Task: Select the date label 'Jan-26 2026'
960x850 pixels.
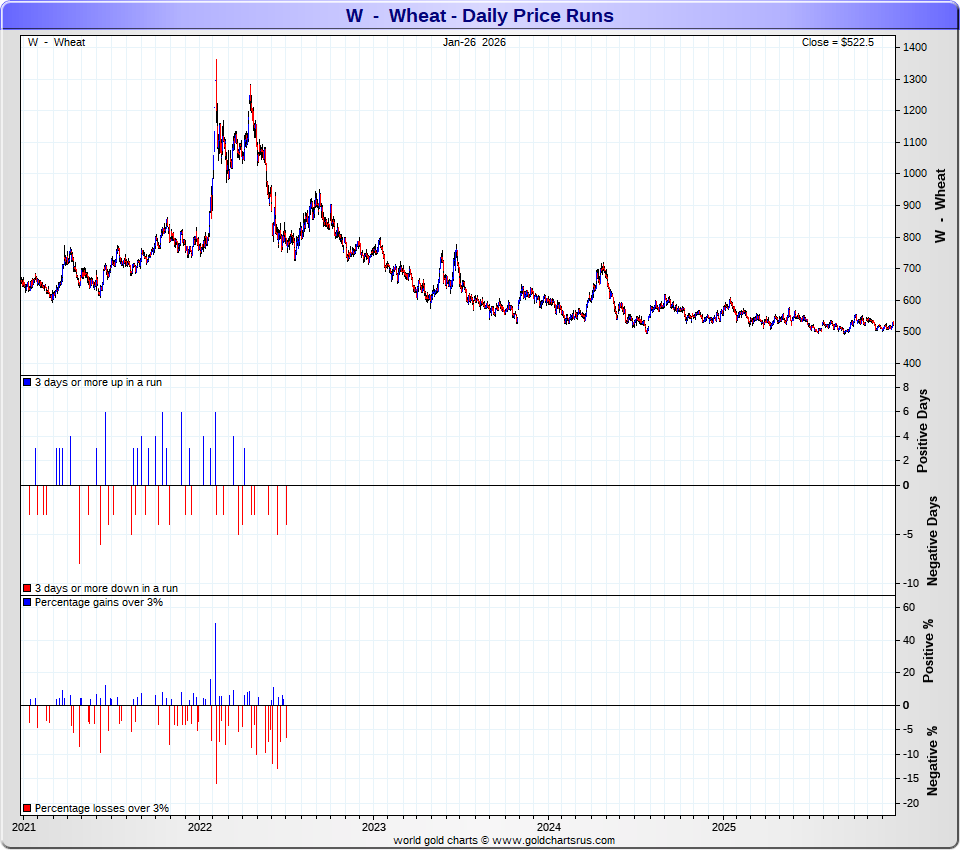Action: (474, 42)
